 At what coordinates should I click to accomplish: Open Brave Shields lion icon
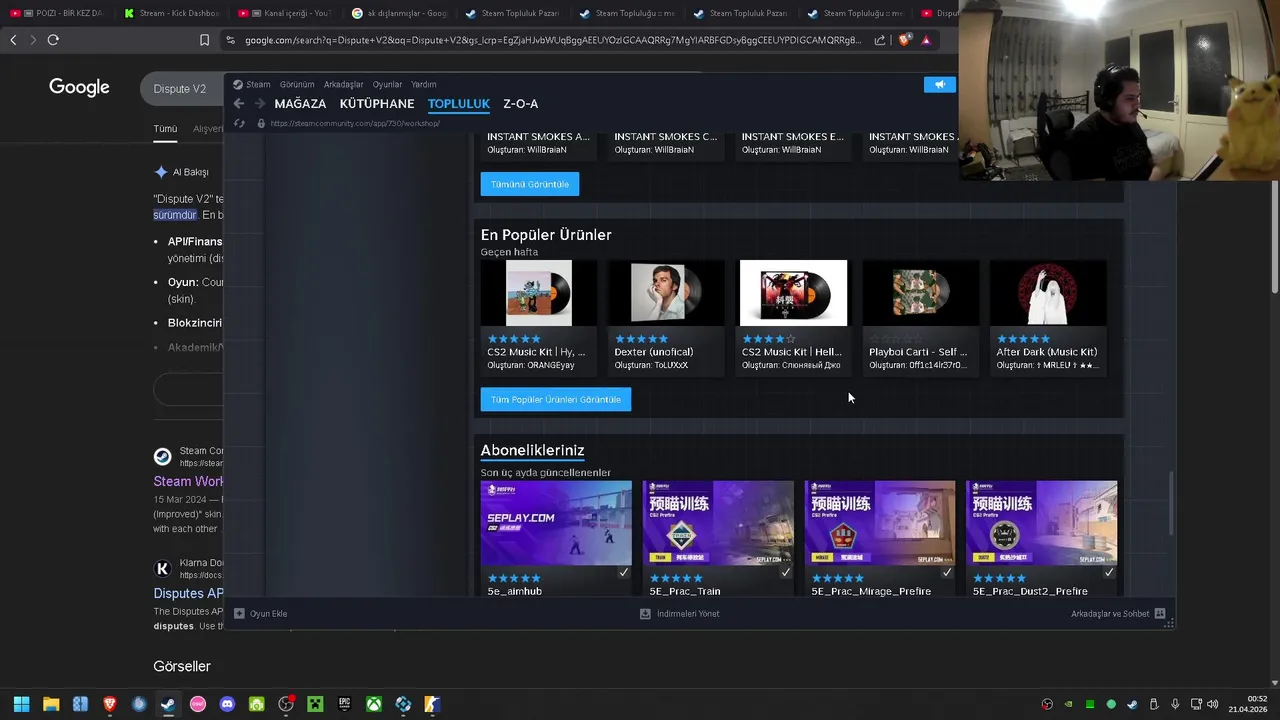click(905, 40)
